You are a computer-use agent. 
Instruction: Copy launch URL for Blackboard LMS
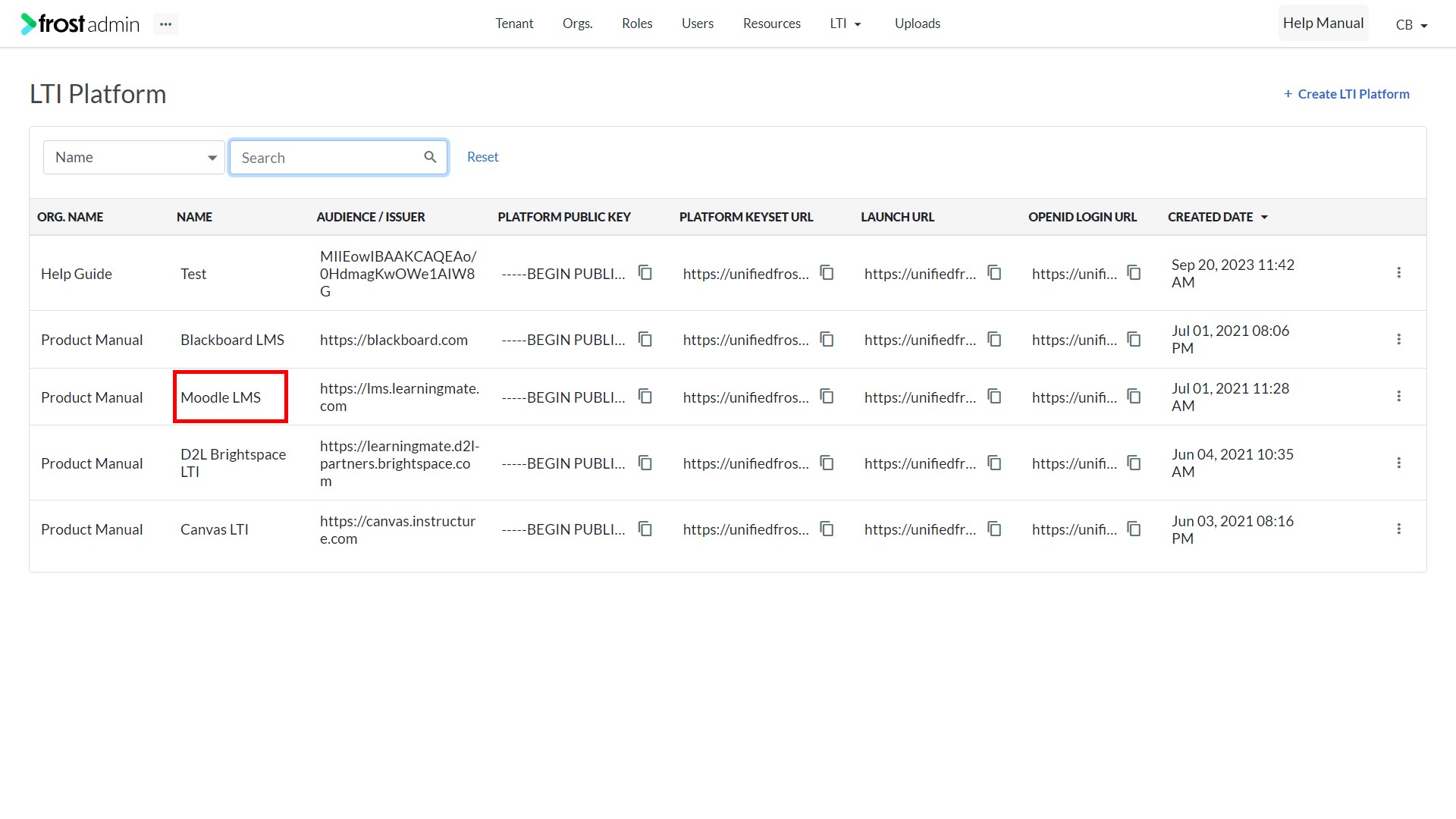coord(995,339)
